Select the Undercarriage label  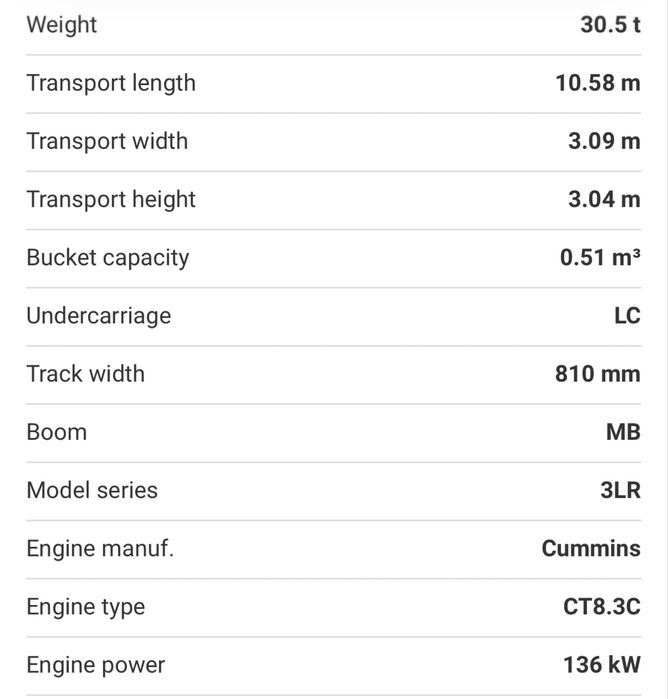[x=99, y=317]
